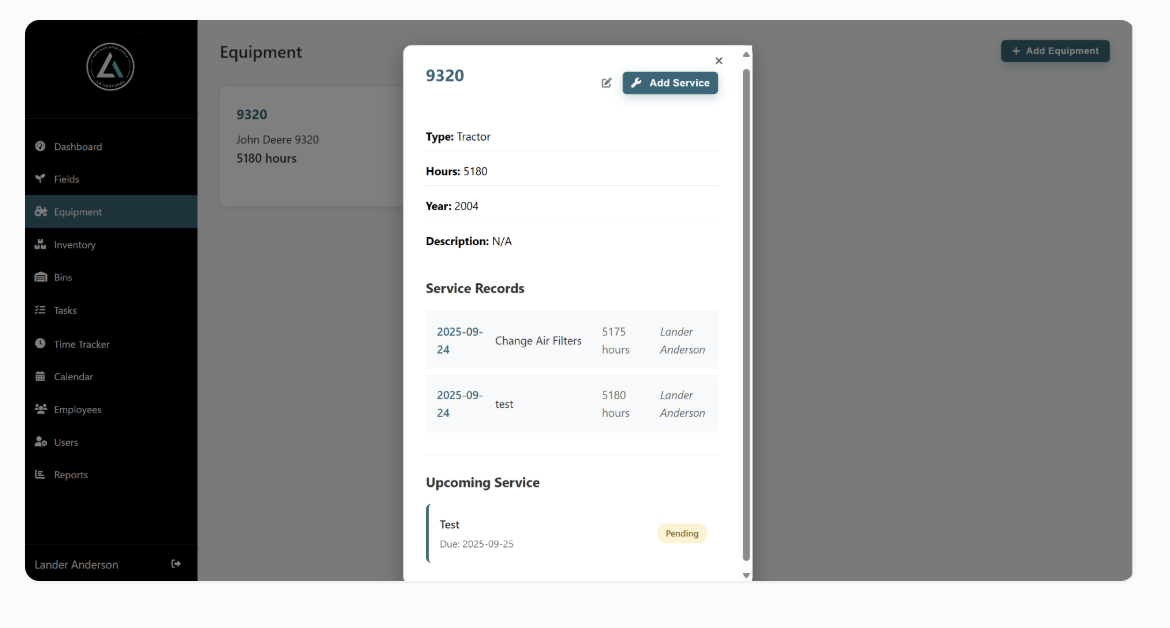
Task: Click the Inventory boxes icon
Action: 41,244
